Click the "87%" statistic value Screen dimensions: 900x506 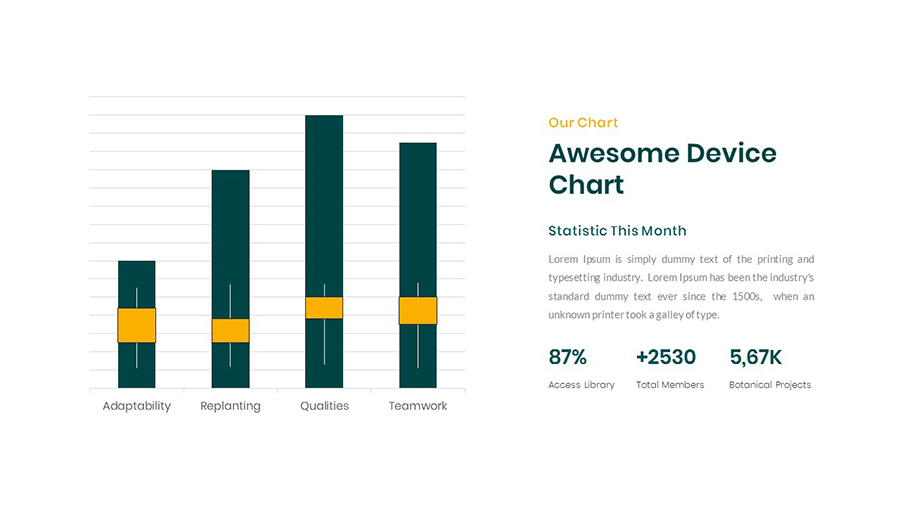[567, 357]
